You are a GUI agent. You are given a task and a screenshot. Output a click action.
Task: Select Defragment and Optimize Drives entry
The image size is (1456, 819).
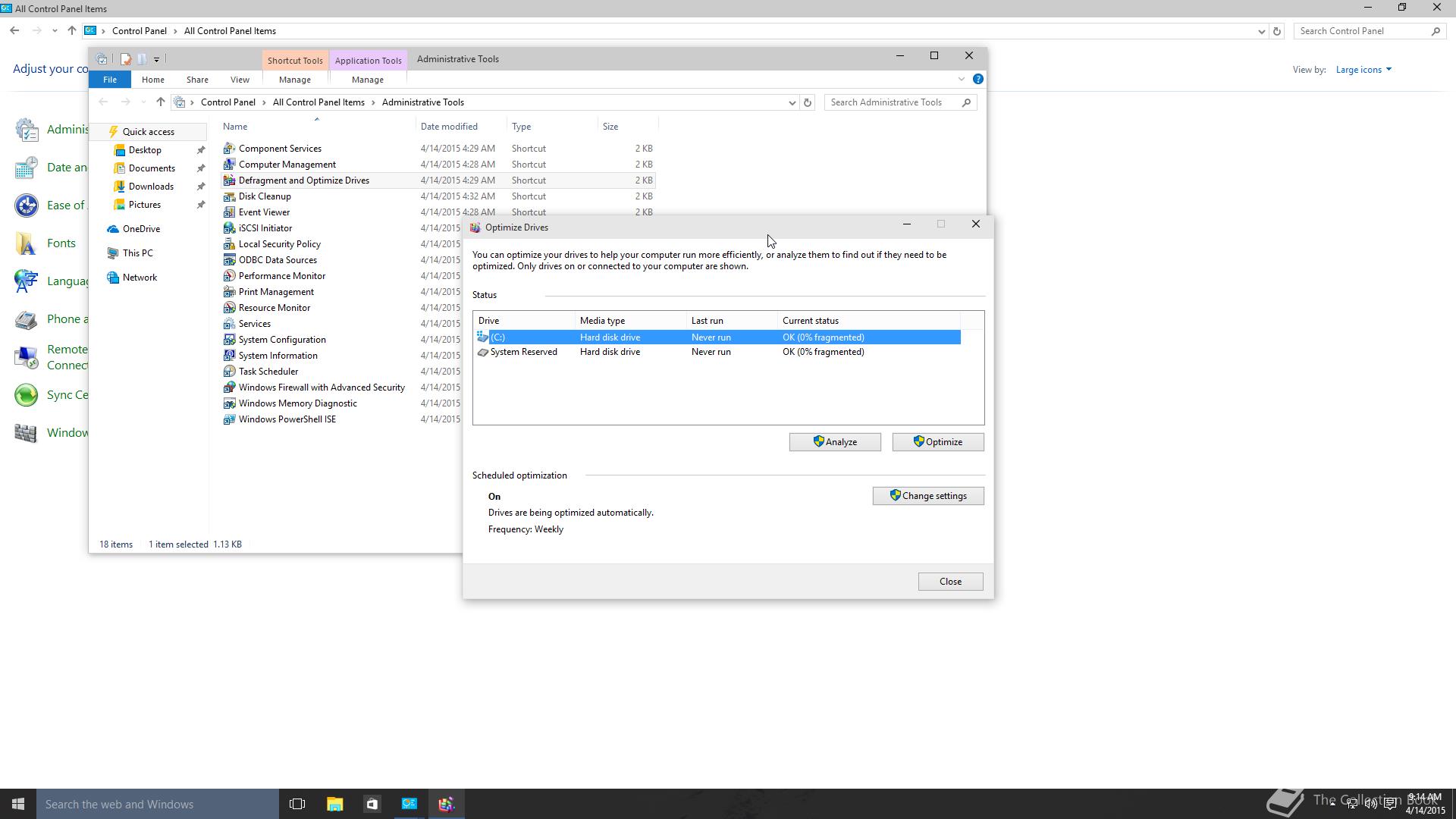coord(438,180)
